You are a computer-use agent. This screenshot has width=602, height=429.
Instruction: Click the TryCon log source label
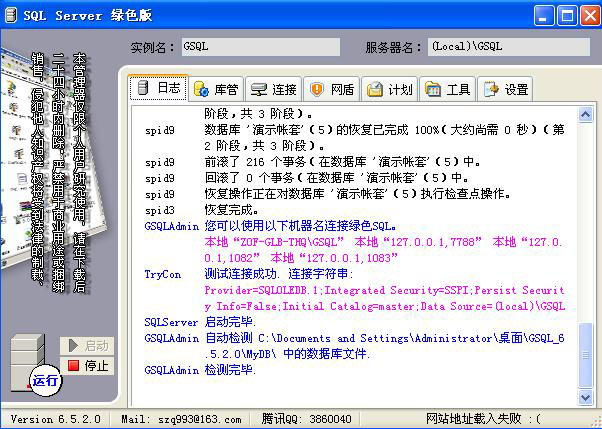point(162,275)
